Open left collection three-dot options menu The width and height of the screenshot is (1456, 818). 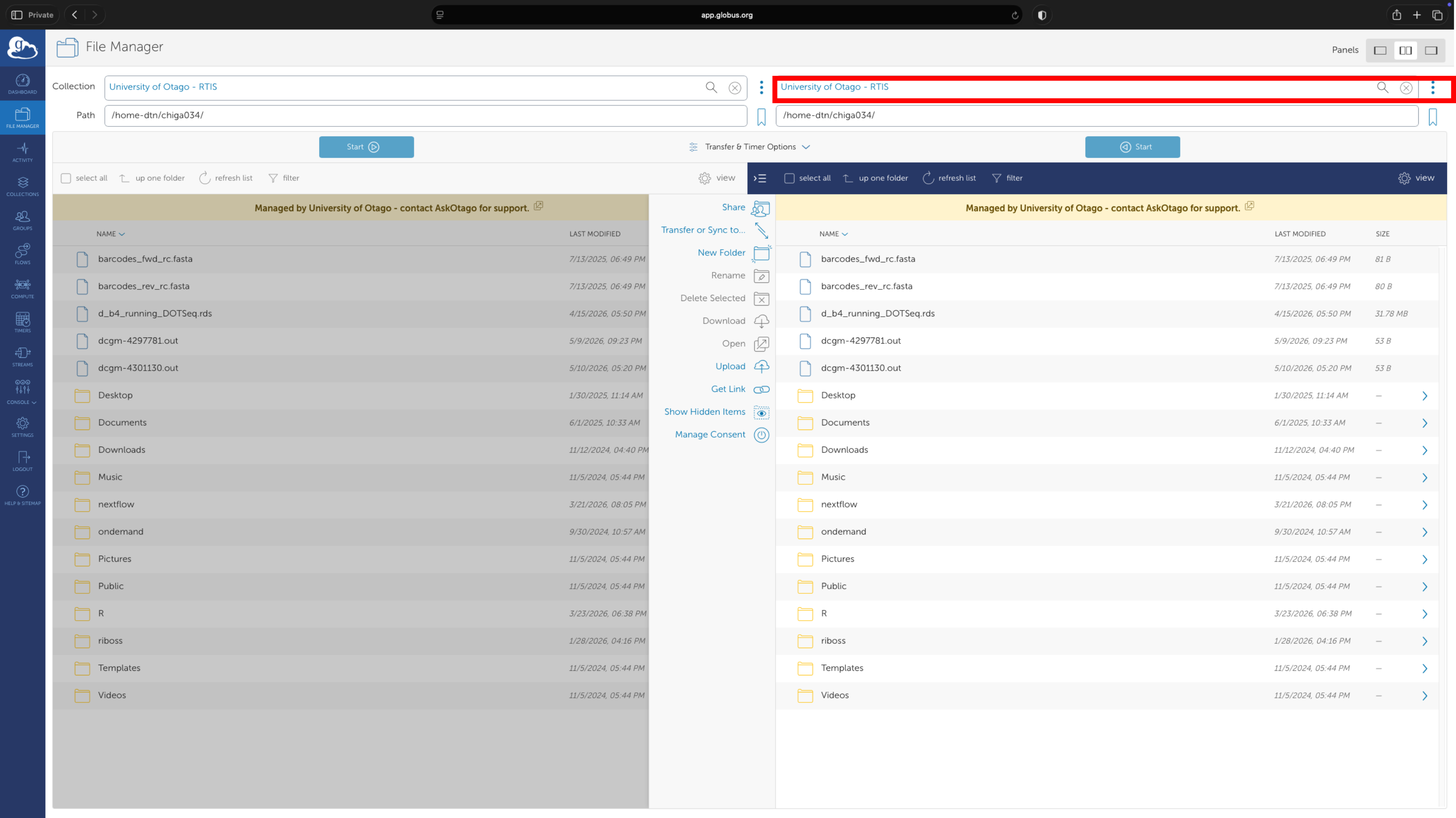point(761,87)
